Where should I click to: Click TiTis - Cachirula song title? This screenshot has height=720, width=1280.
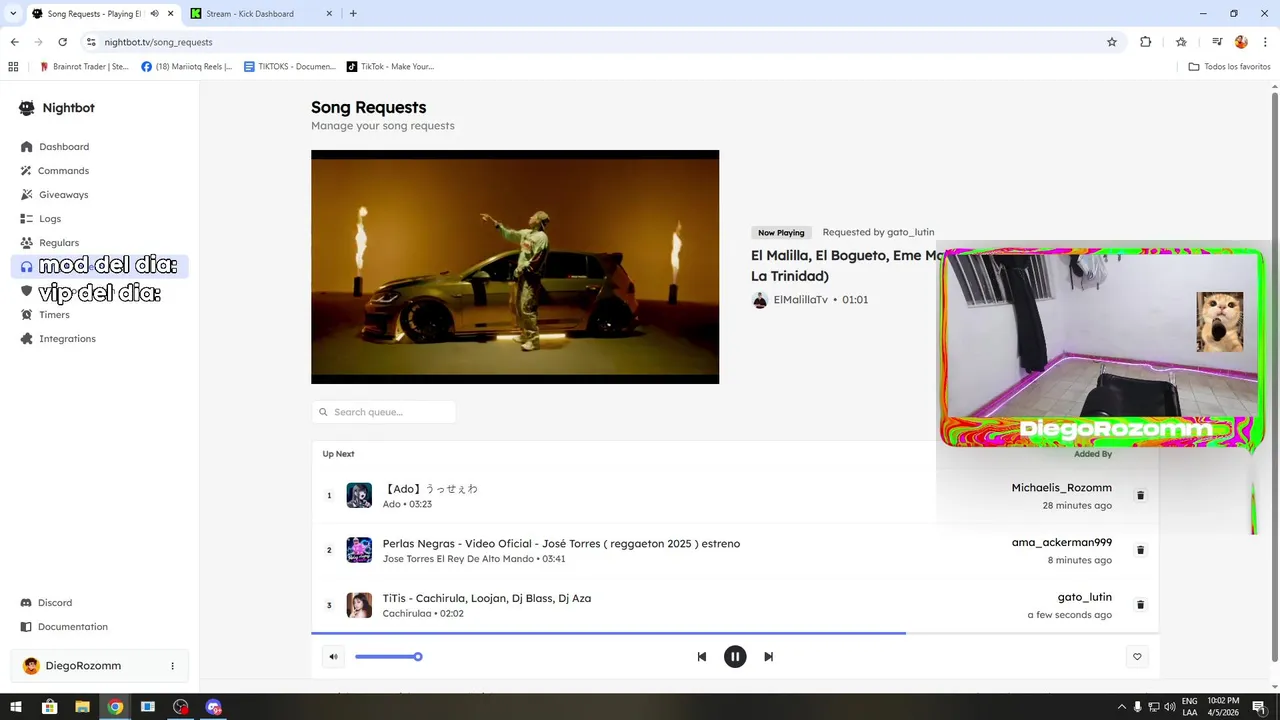(x=487, y=598)
